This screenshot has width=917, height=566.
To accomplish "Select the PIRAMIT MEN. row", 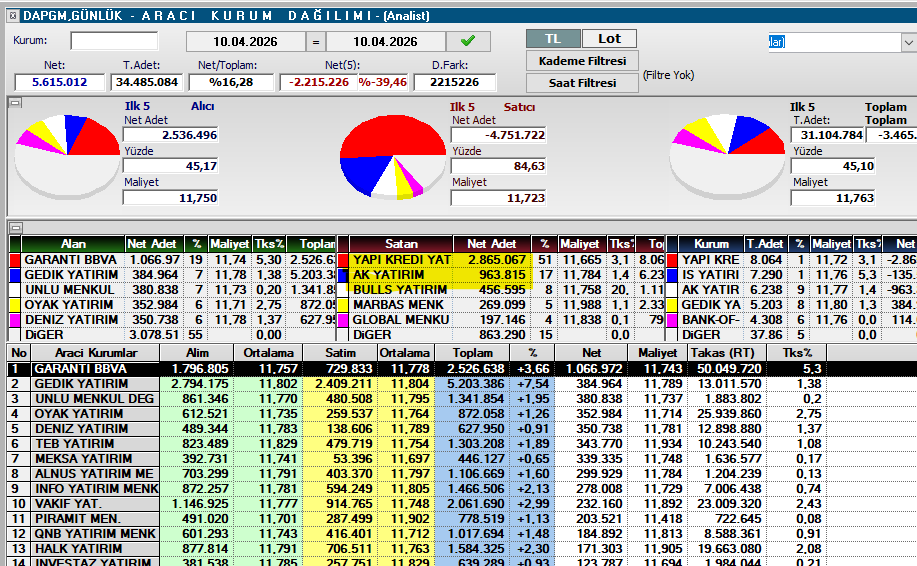I will click(462, 519).
